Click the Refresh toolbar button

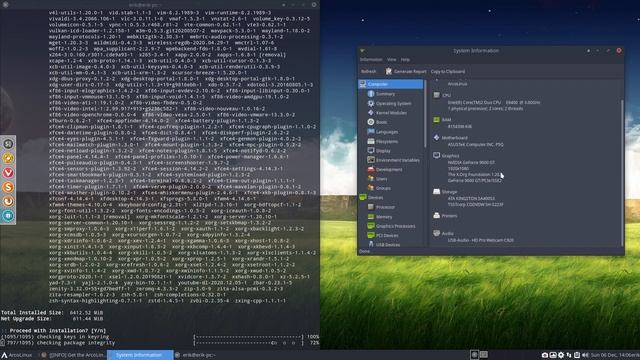369,71
